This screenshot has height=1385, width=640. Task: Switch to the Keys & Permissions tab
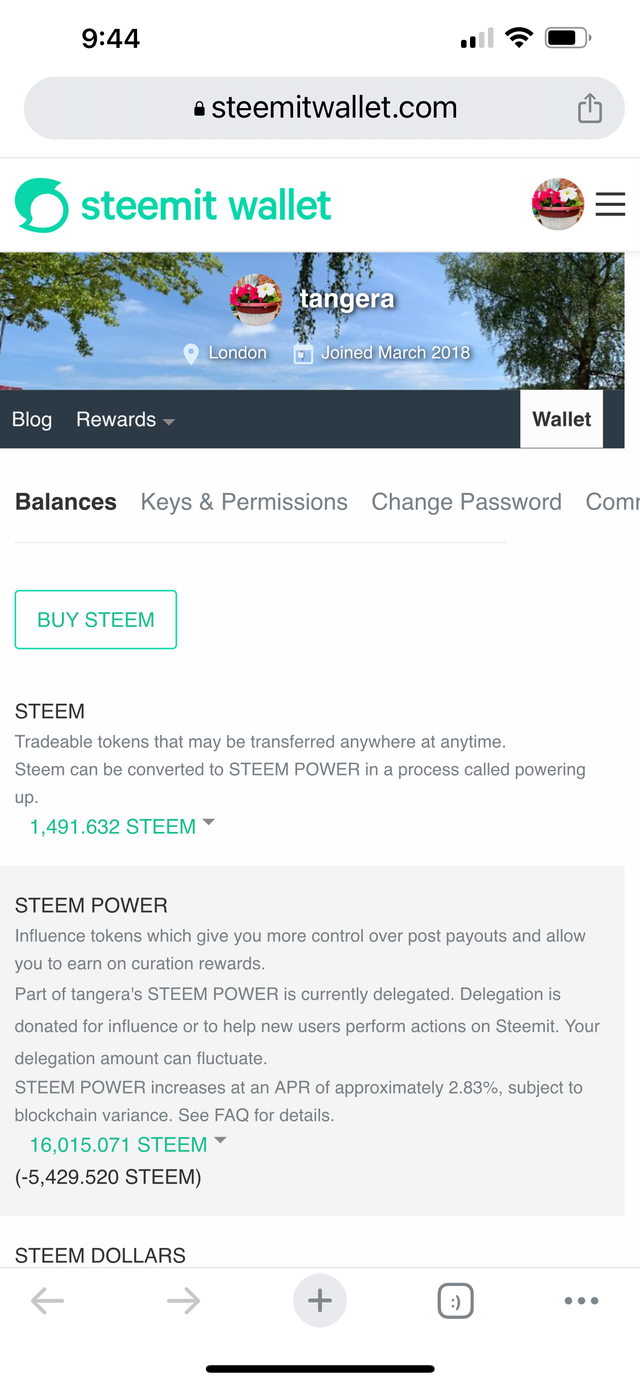(244, 502)
